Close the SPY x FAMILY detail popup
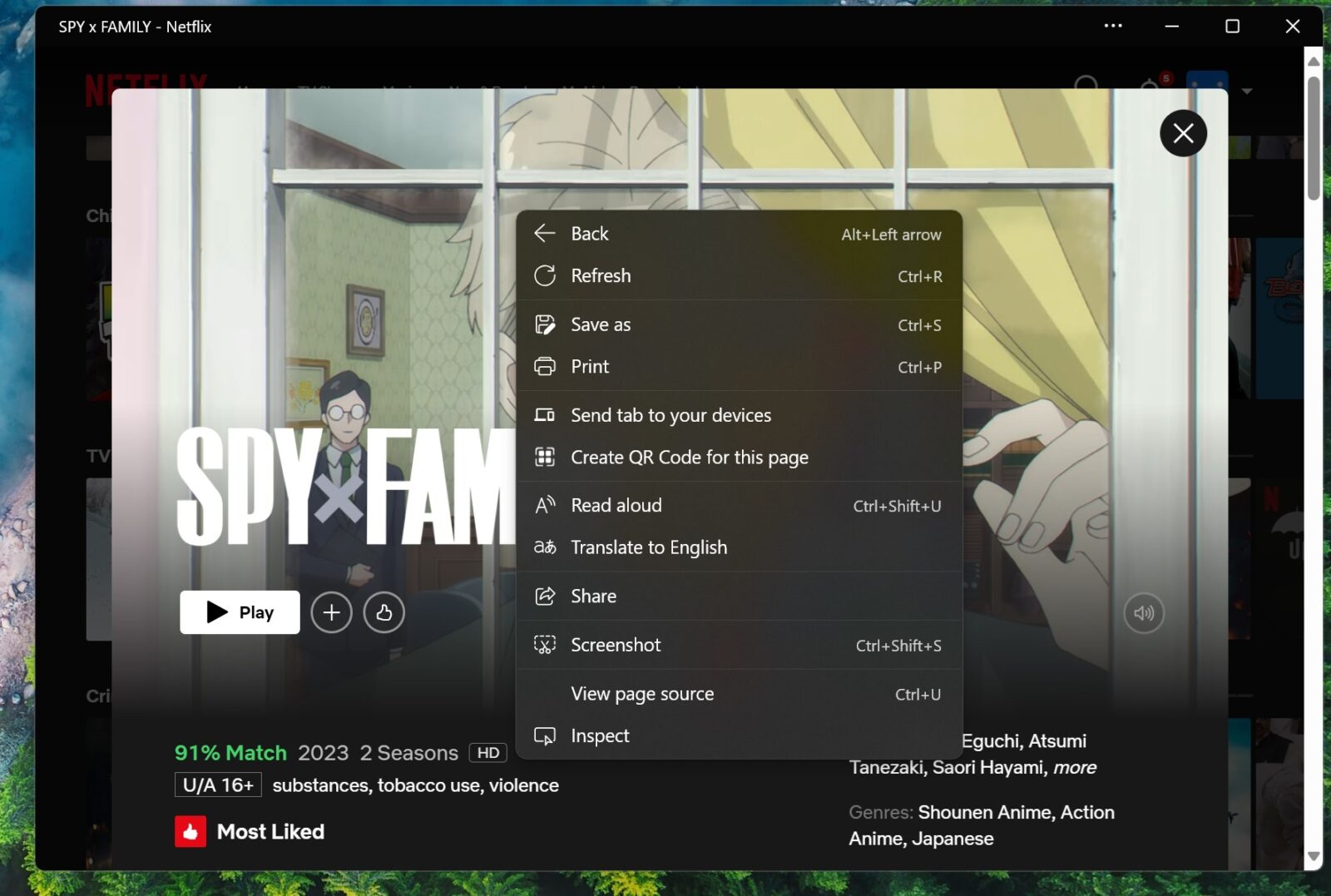 tap(1184, 133)
